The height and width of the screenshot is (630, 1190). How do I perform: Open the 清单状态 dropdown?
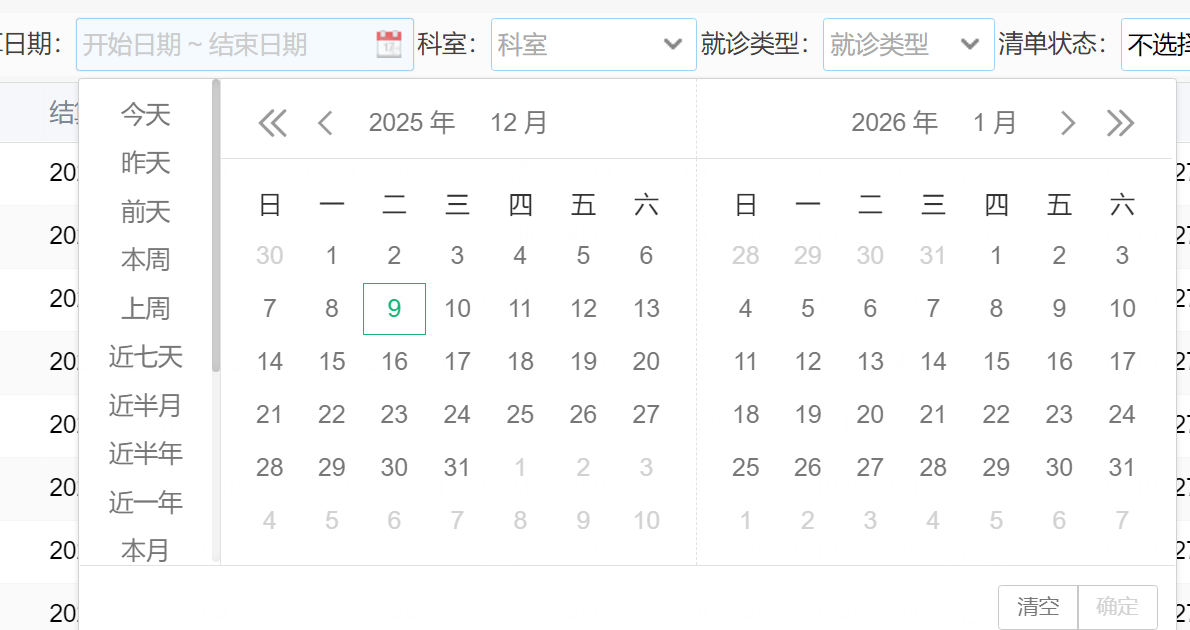tap(1156, 44)
